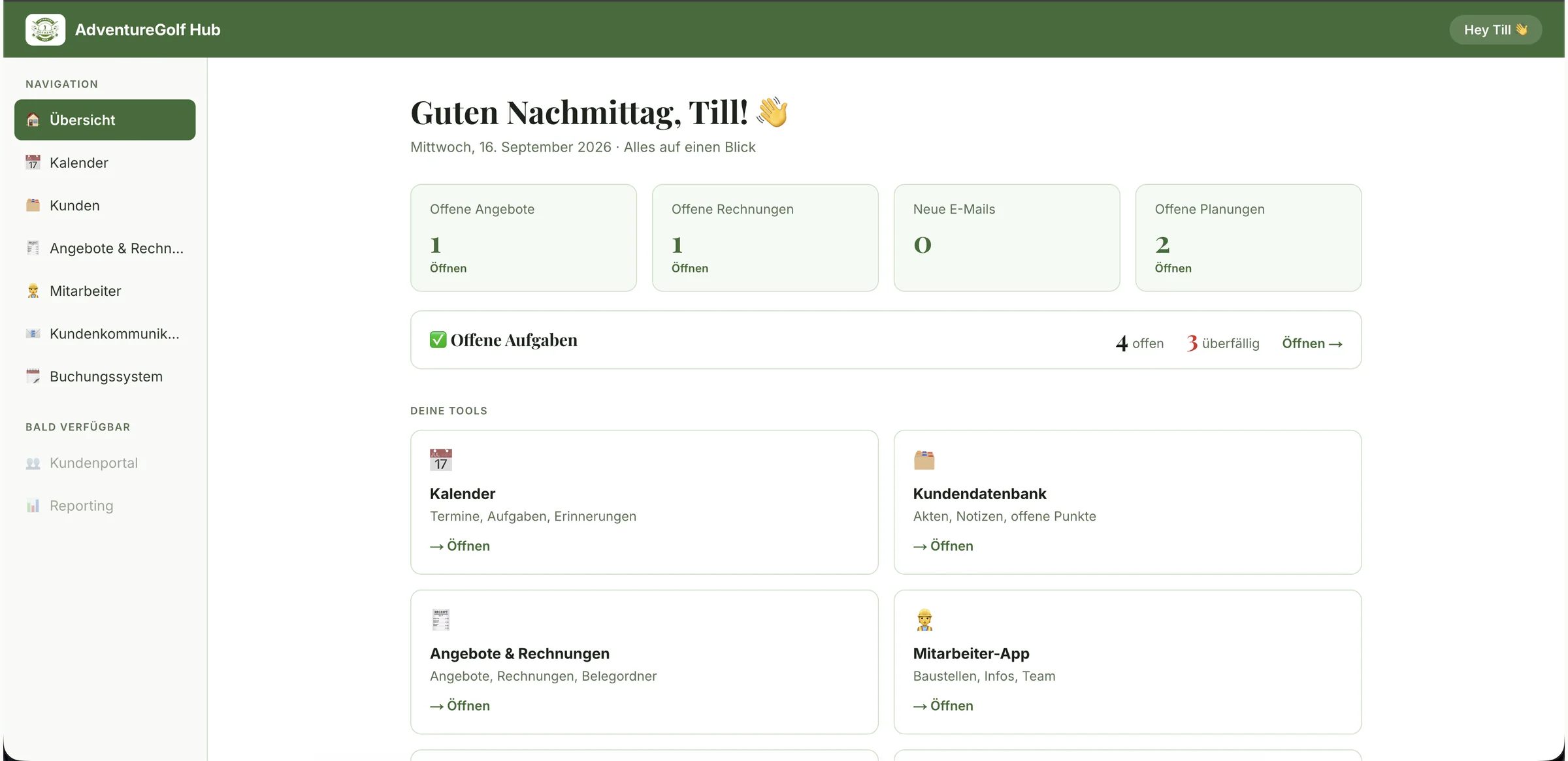Click the receipt icon on Angebote & Rechnungen card
This screenshot has width=1568, height=761.
[441, 620]
